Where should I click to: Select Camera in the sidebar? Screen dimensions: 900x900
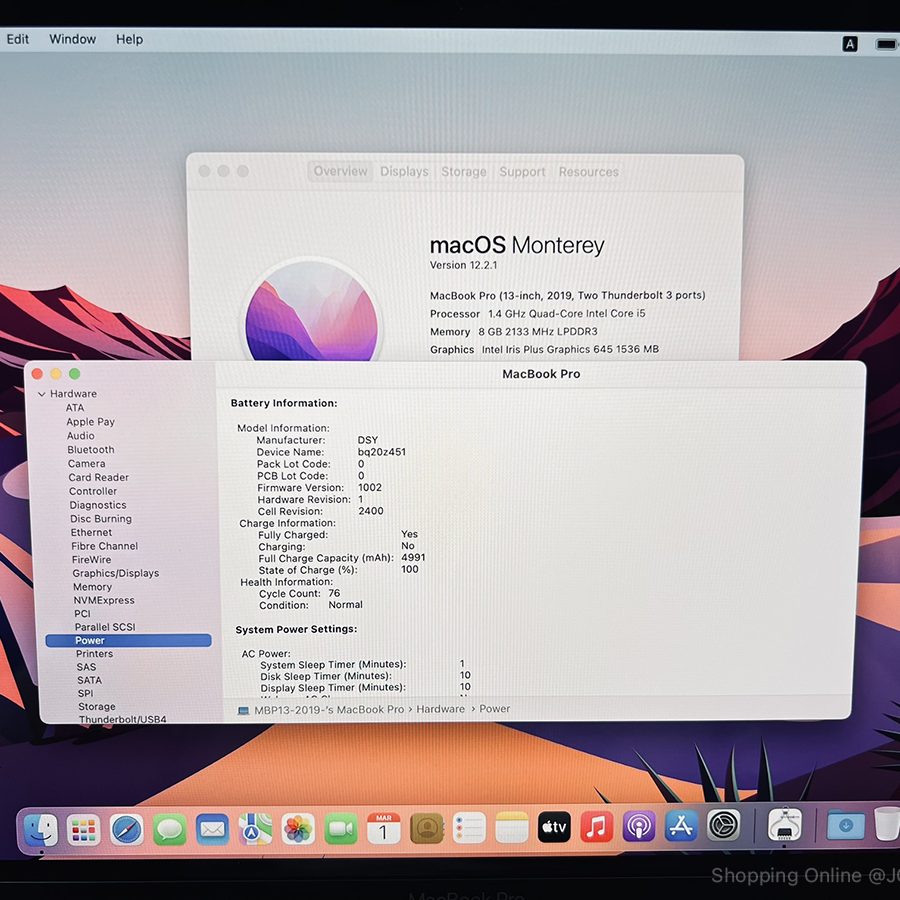coord(86,463)
